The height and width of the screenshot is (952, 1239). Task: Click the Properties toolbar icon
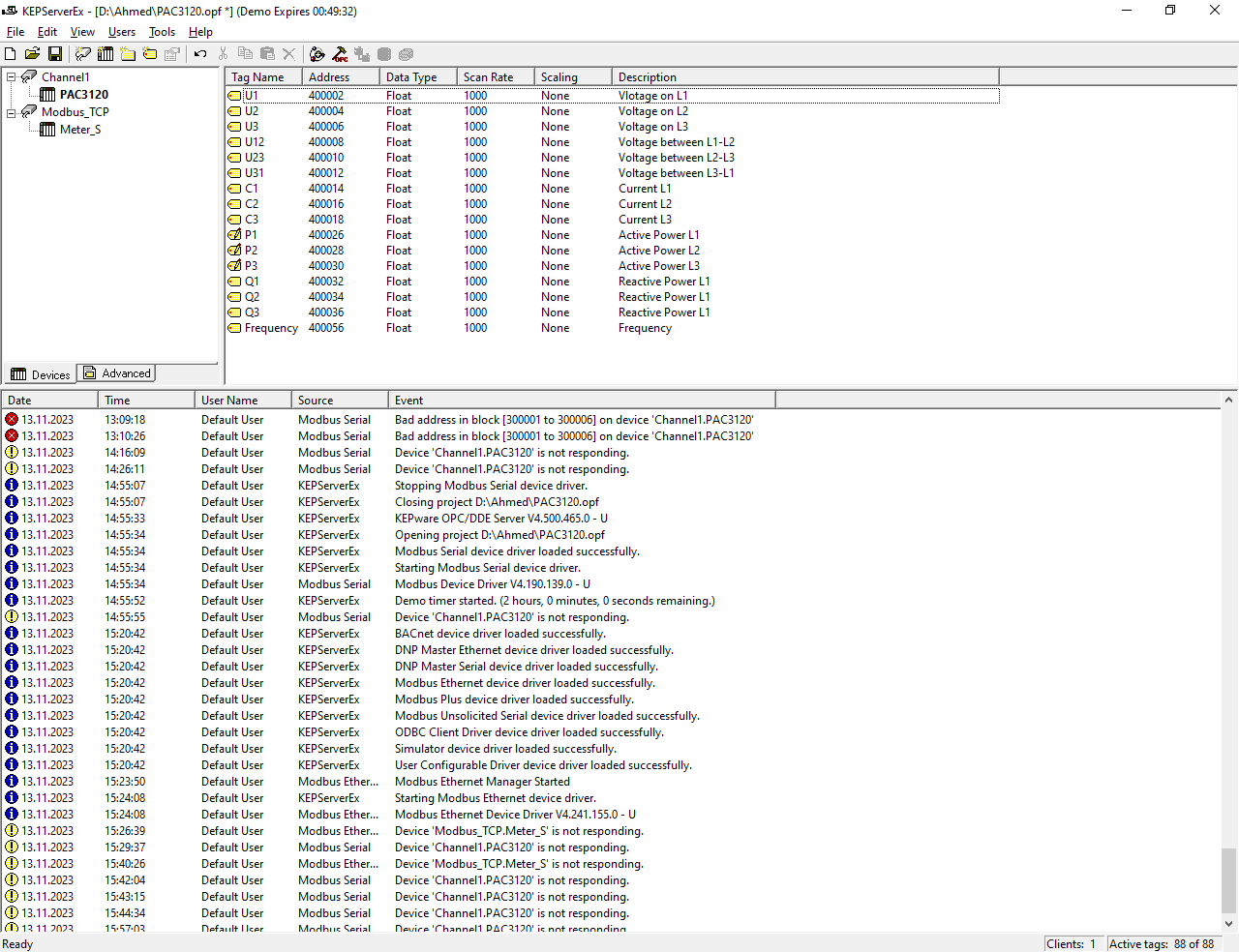[172, 54]
